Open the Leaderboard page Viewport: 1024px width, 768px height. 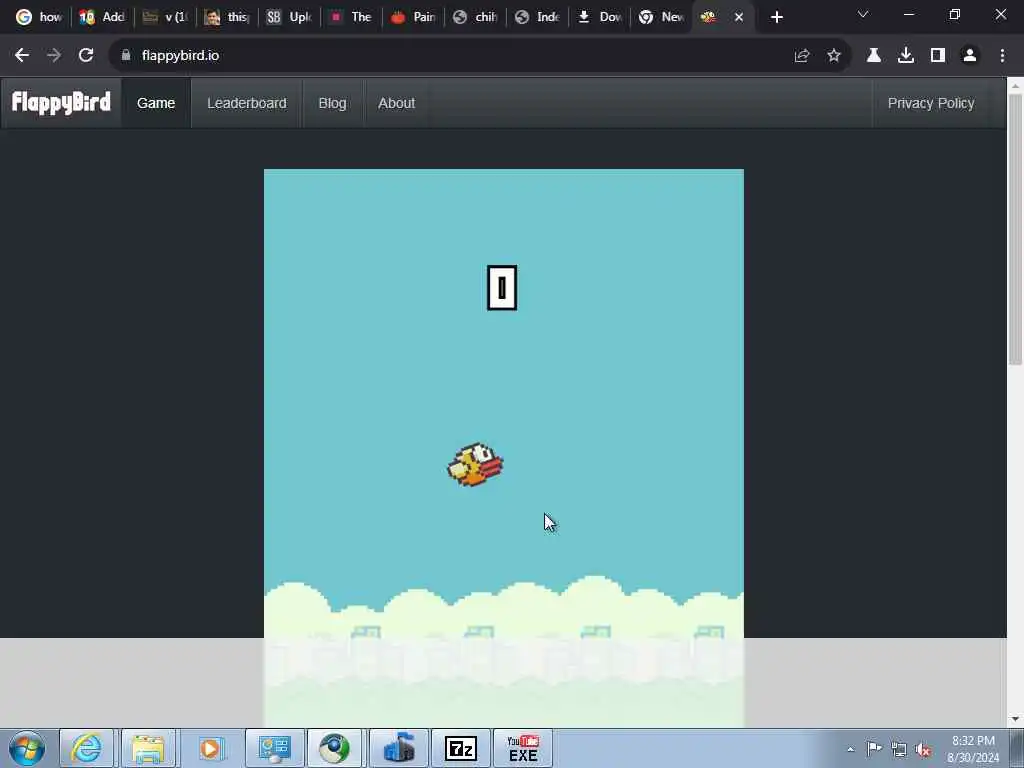(x=247, y=103)
